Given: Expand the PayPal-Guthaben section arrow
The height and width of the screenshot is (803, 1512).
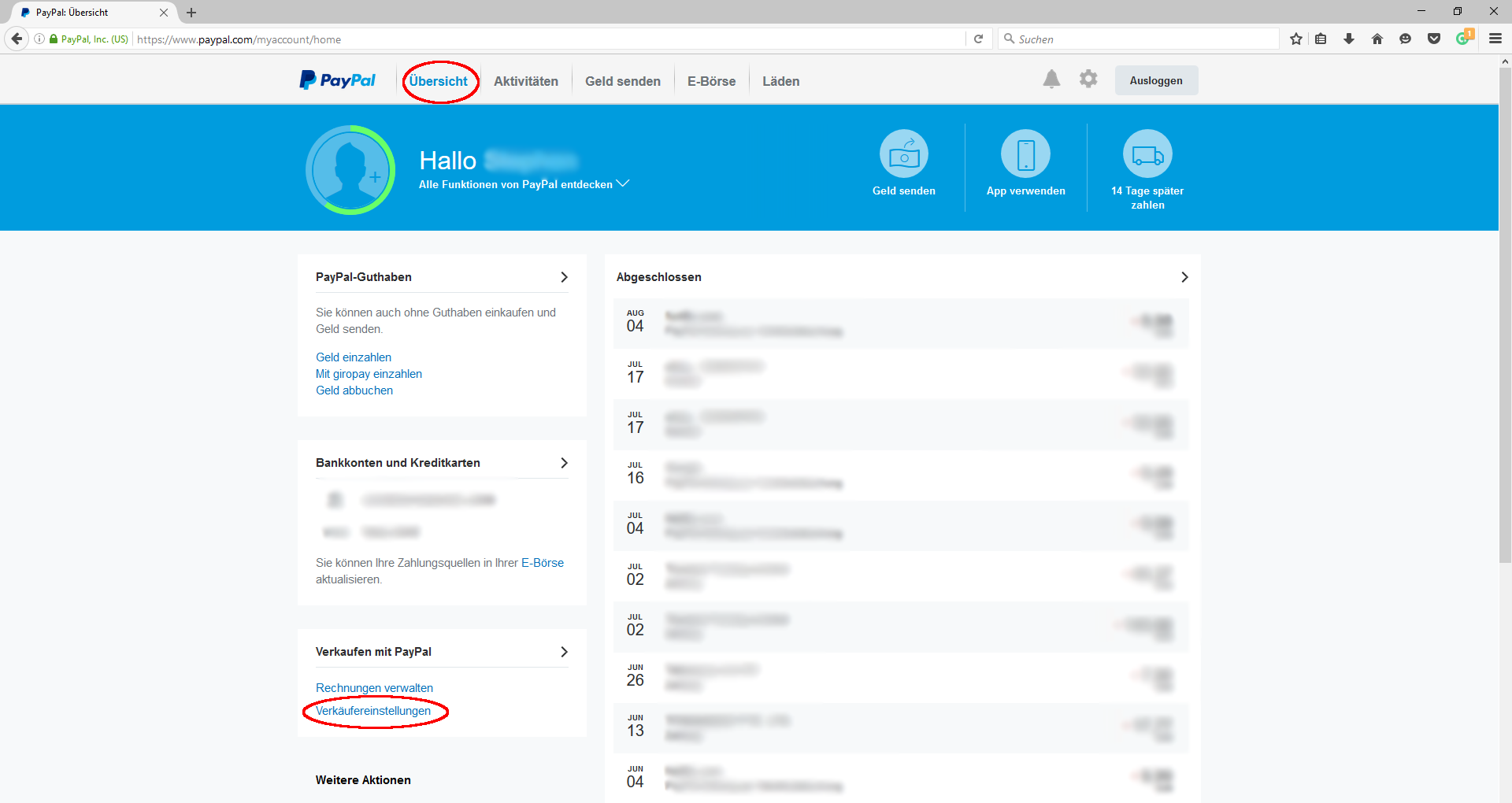Looking at the screenshot, I should pos(564,277).
